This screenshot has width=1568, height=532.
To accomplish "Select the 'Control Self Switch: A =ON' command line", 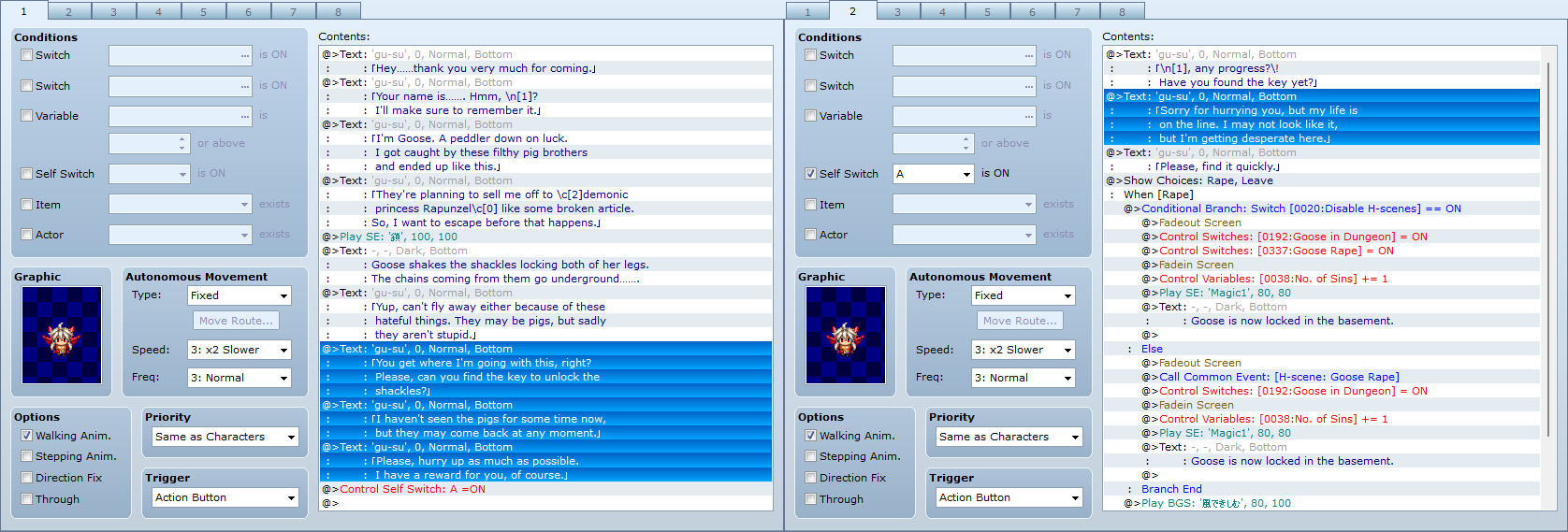I will 545,489.
